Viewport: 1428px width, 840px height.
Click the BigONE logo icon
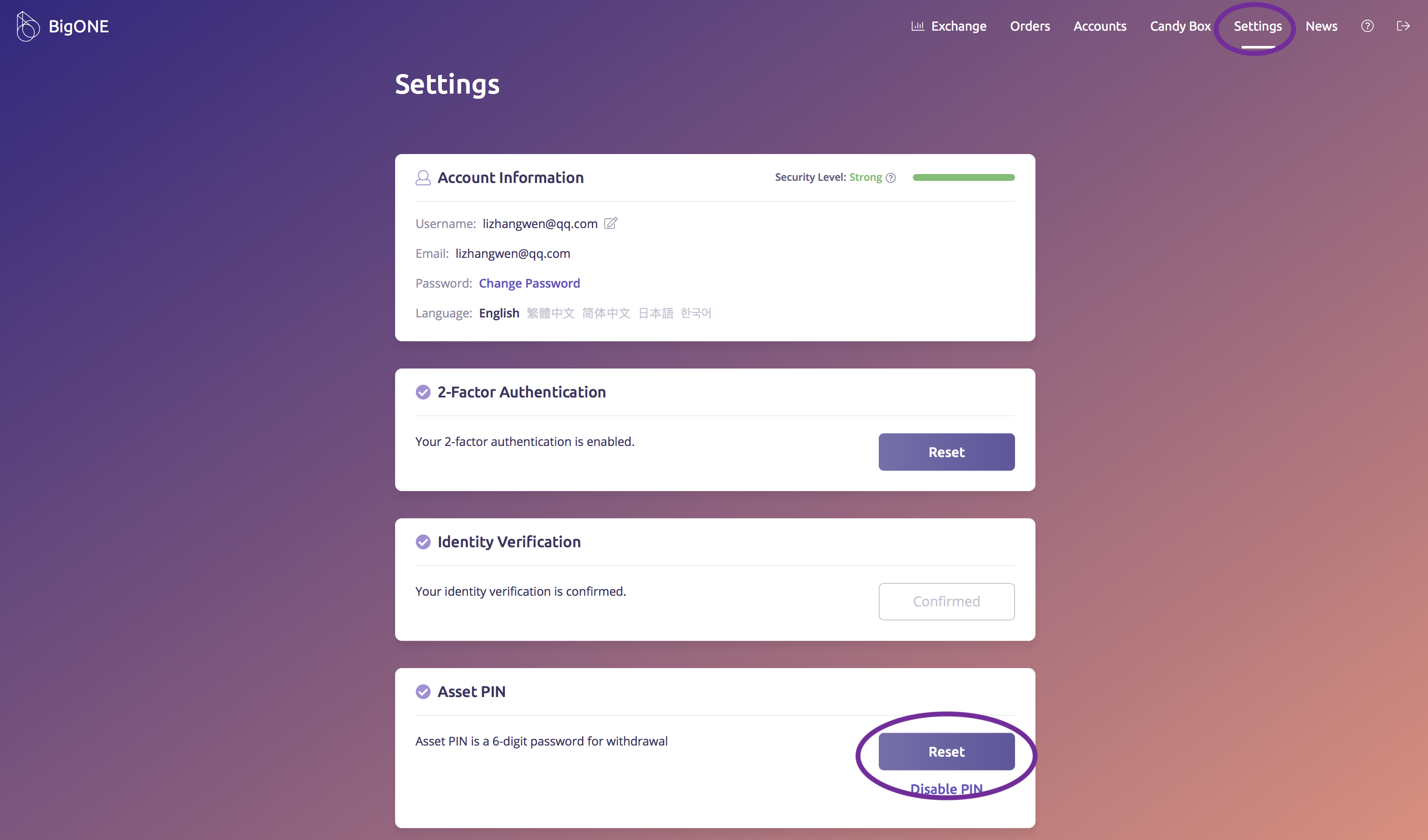[27, 26]
